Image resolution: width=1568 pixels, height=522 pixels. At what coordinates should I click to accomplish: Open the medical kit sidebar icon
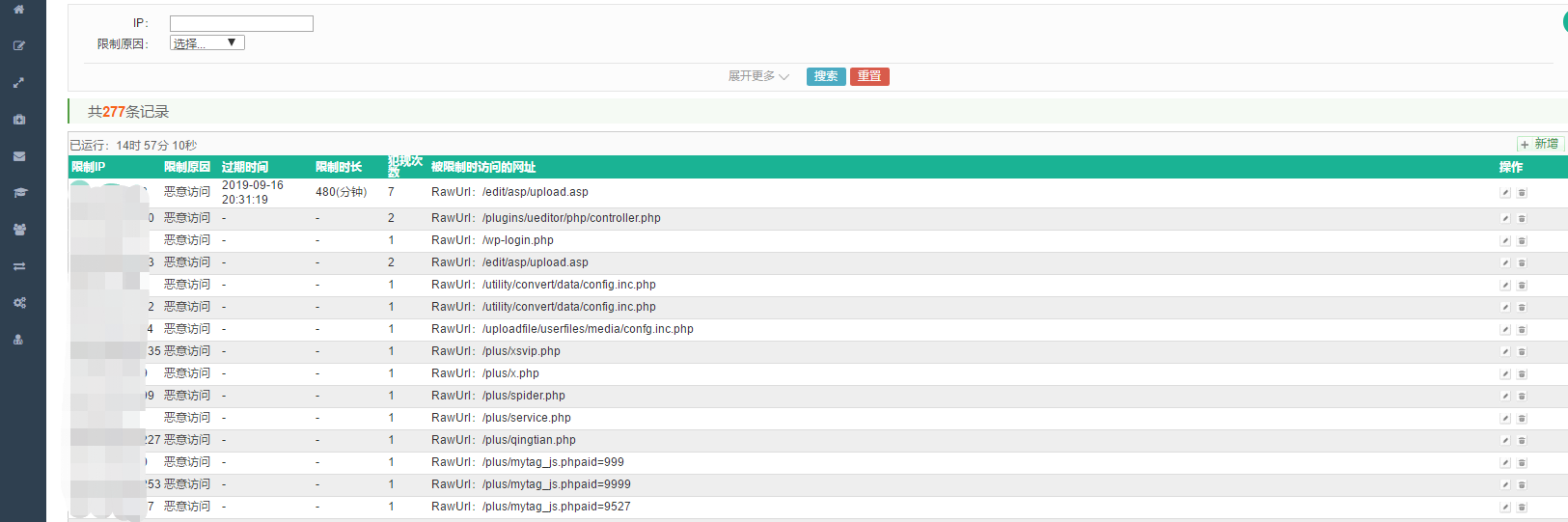point(18,120)
